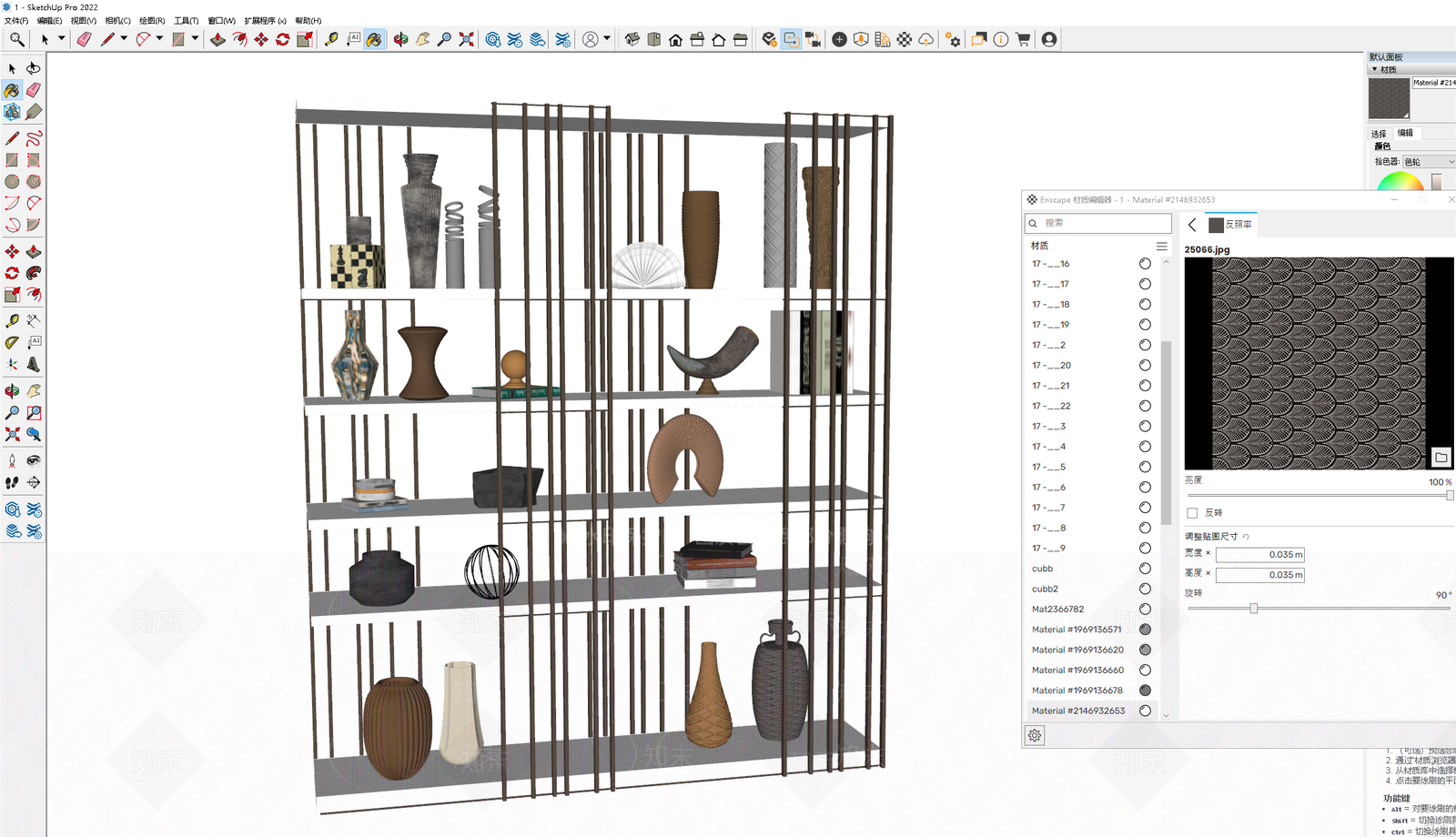
Task: Click Zoom Extents in top toolbar
Action: point(466,39)
